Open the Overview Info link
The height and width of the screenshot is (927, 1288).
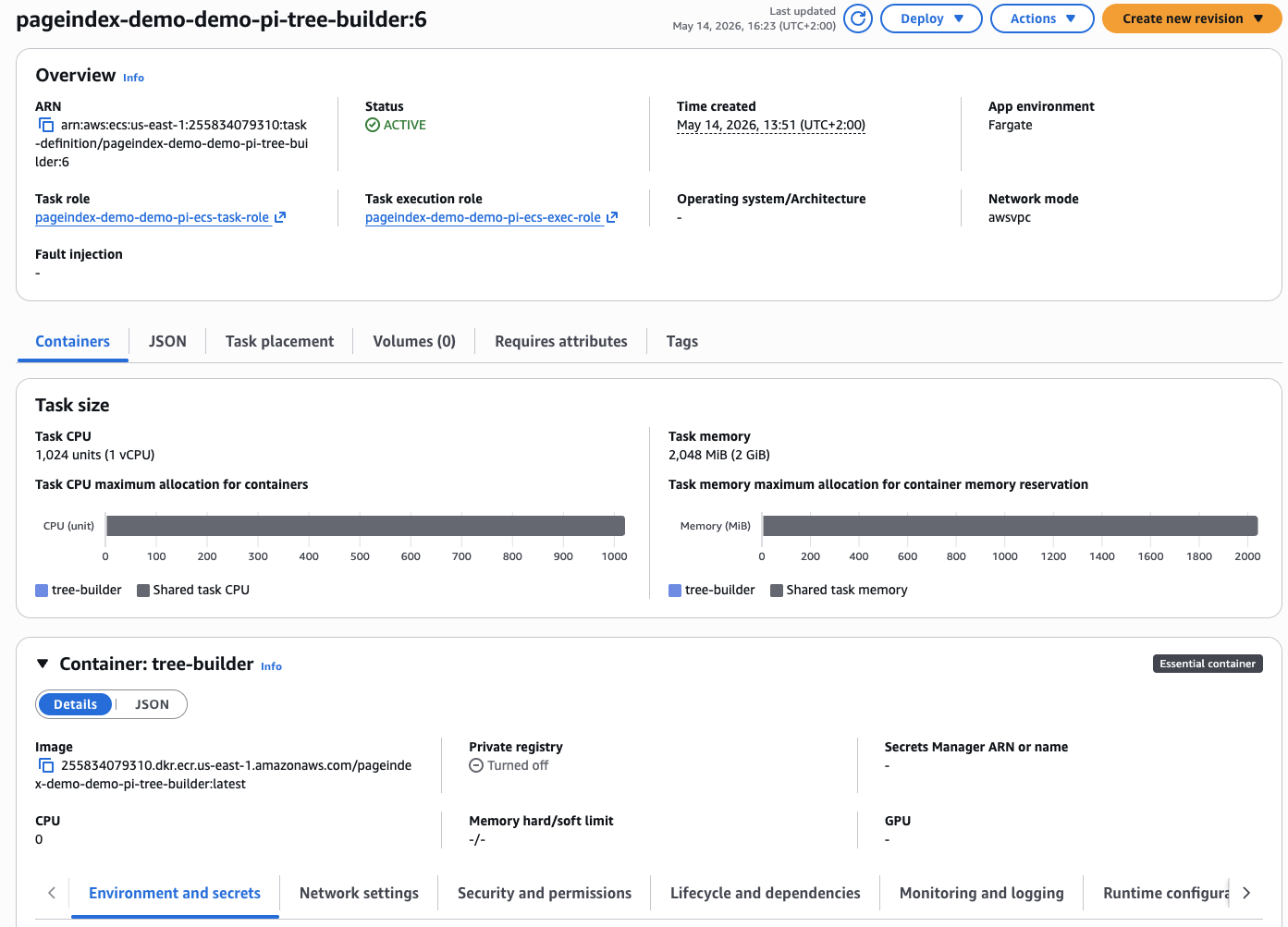133,78
